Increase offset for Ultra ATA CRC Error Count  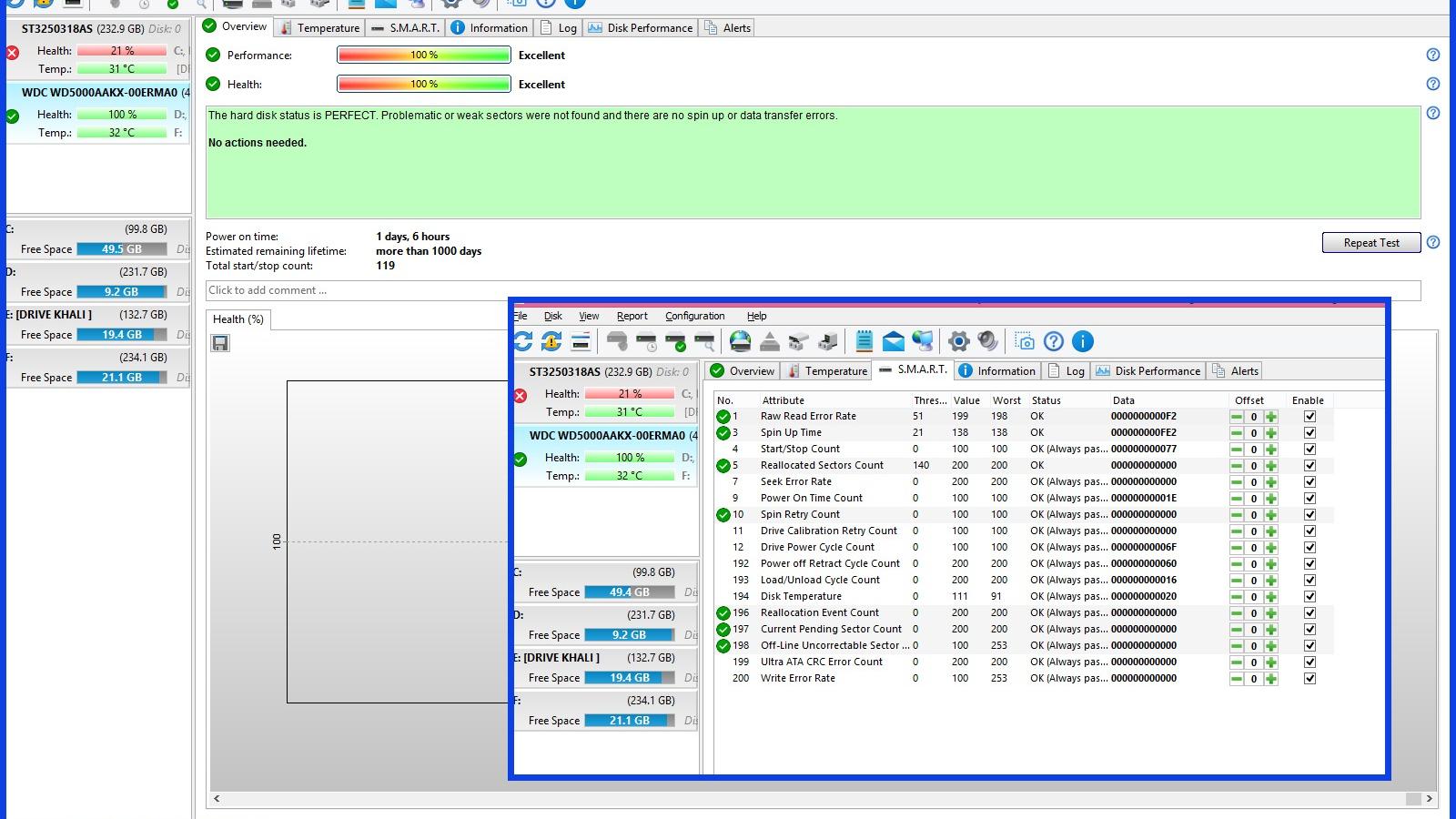[x=1271, y=662]
